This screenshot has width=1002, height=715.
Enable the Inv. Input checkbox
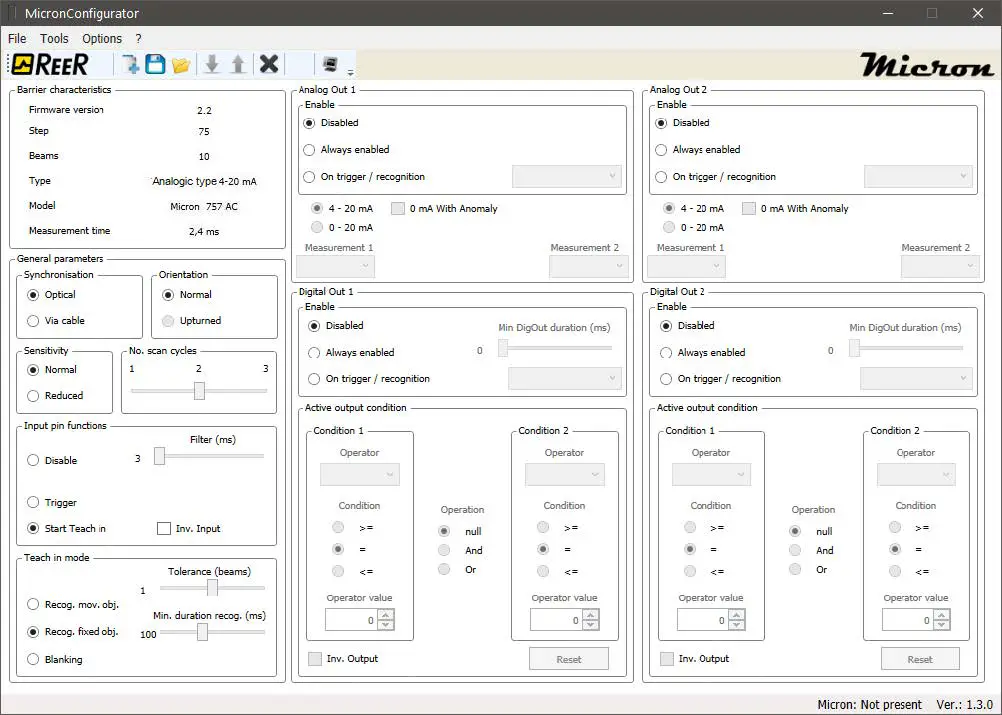164,529
